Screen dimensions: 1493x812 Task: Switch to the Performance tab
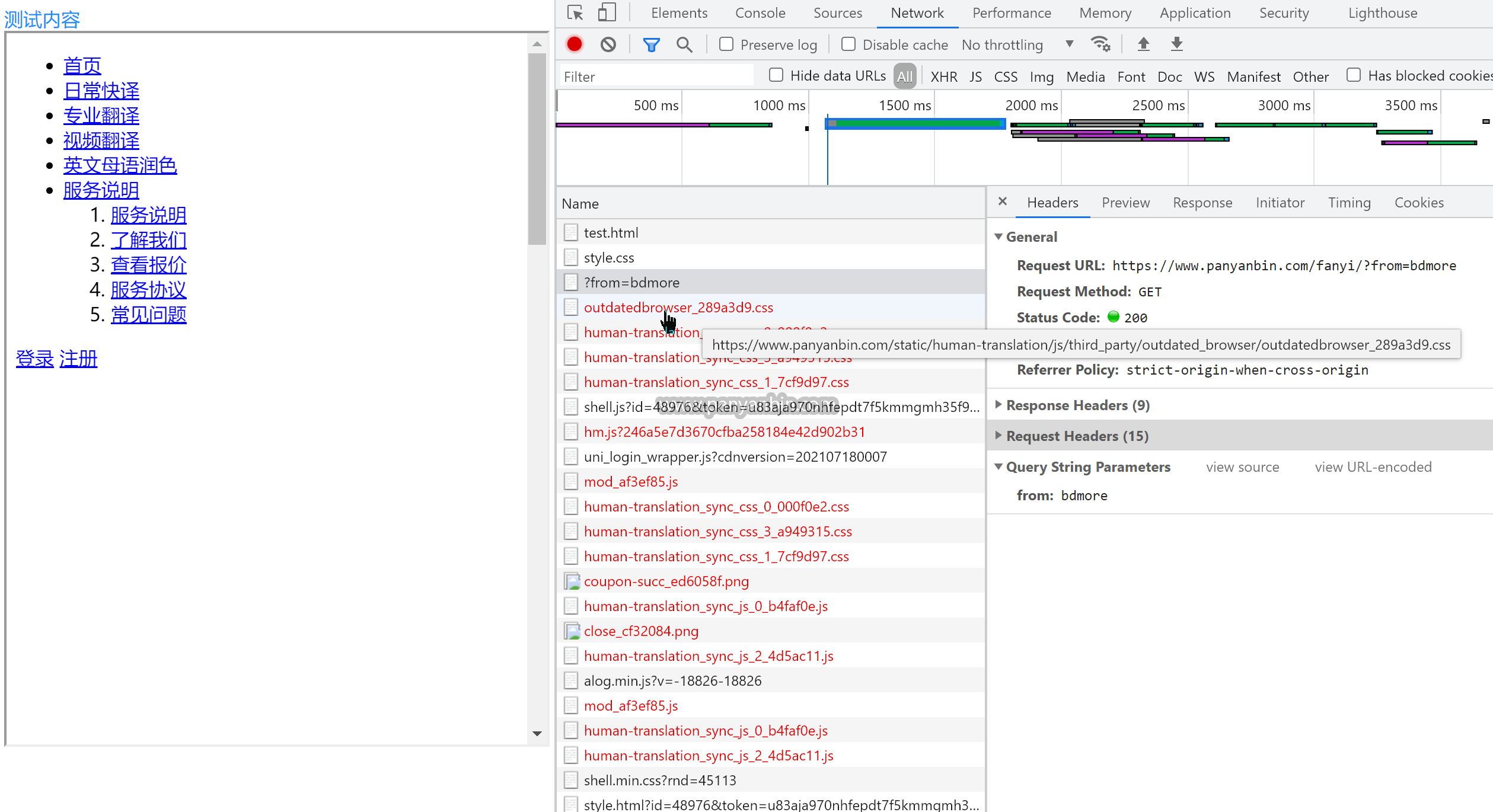click(1012, 13)
